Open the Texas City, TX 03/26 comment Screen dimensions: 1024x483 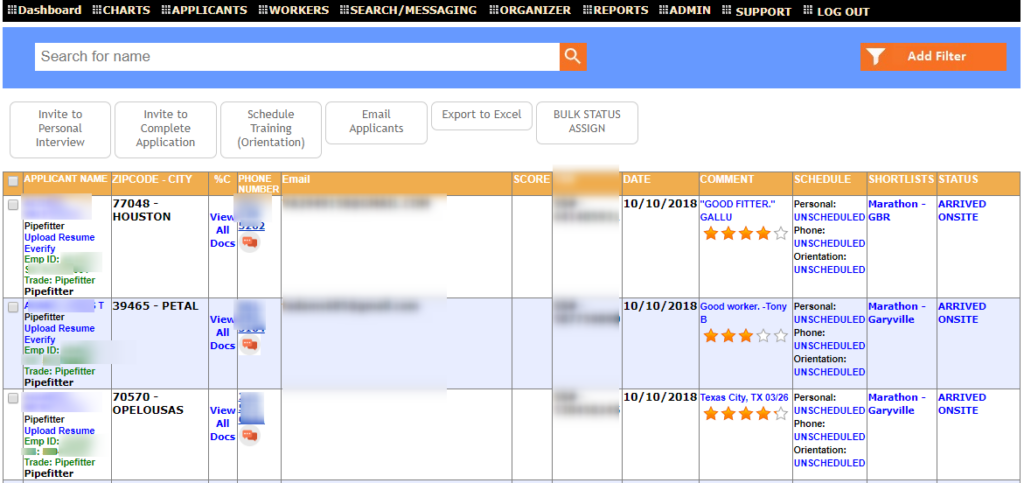(744, 397)
